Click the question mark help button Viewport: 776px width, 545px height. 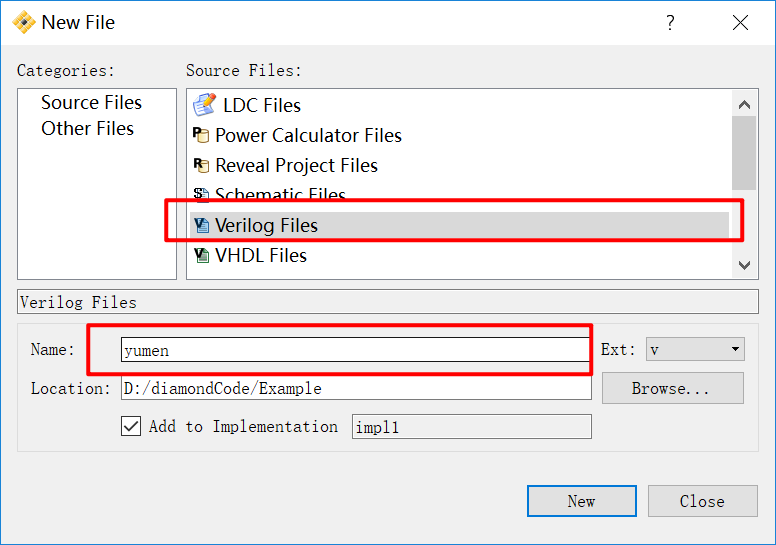[x=670, y=22]
